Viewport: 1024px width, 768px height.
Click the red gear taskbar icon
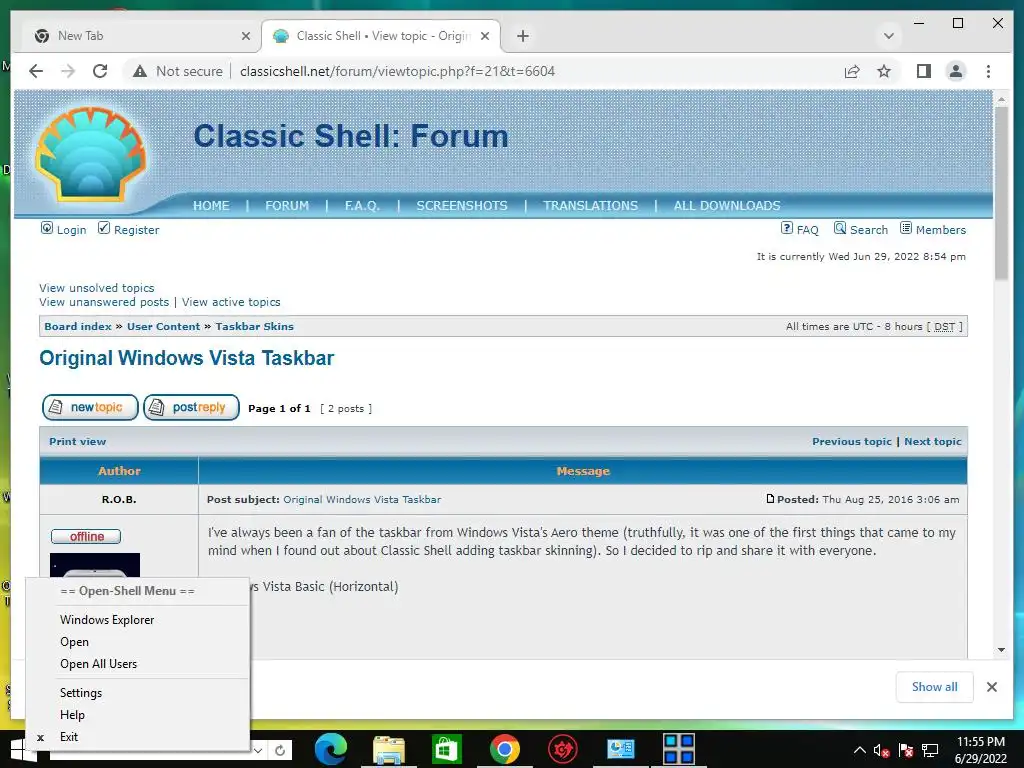click(562, 749)
